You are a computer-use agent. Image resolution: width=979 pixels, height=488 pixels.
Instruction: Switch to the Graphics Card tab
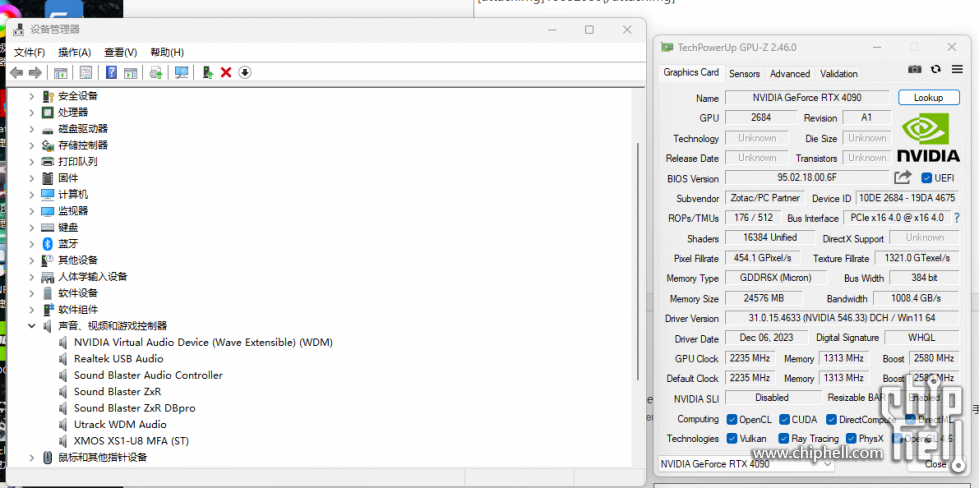(x=691, y=72)
